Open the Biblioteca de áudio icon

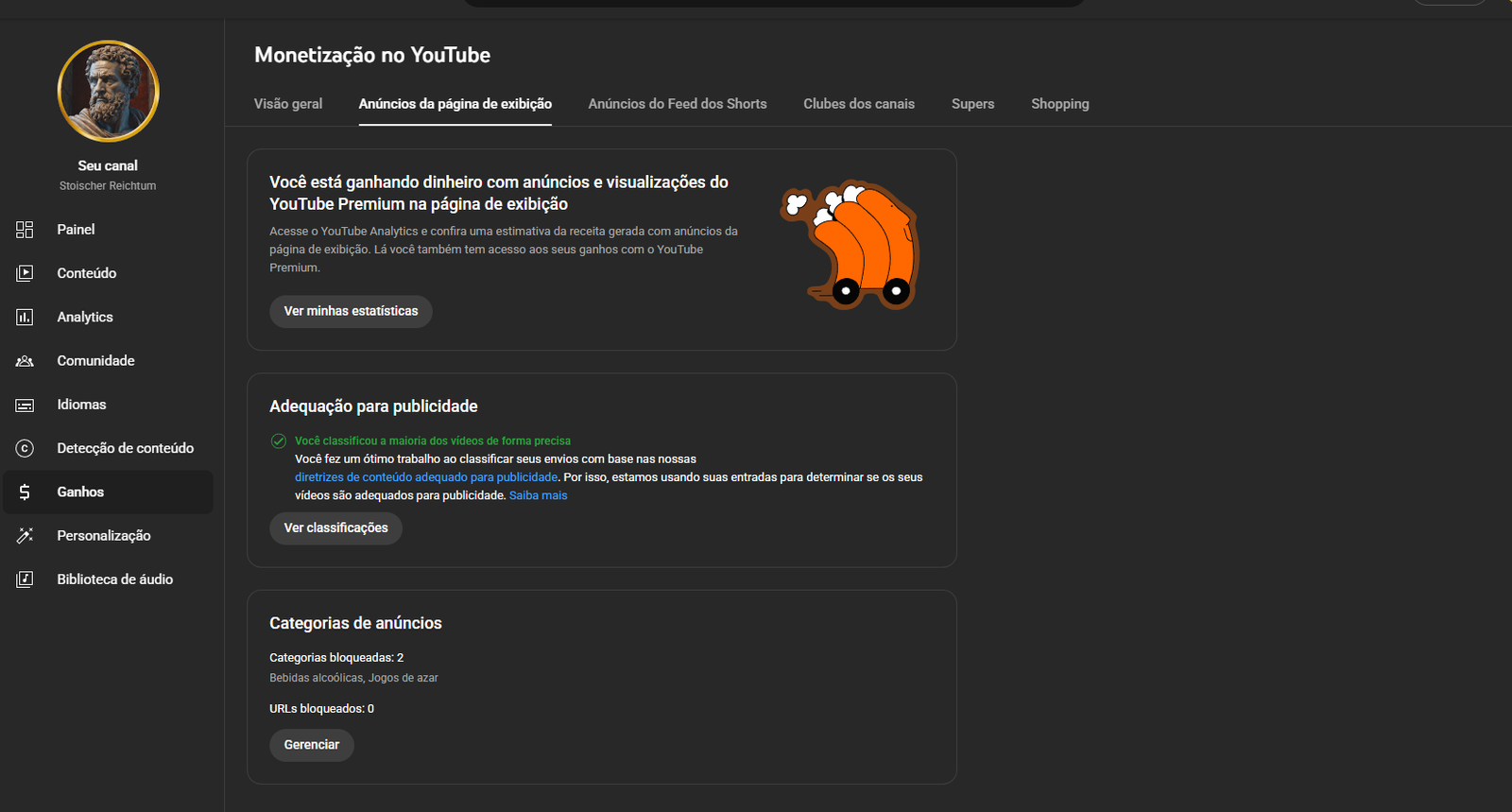pyautogui.click(x=25, y=579)
